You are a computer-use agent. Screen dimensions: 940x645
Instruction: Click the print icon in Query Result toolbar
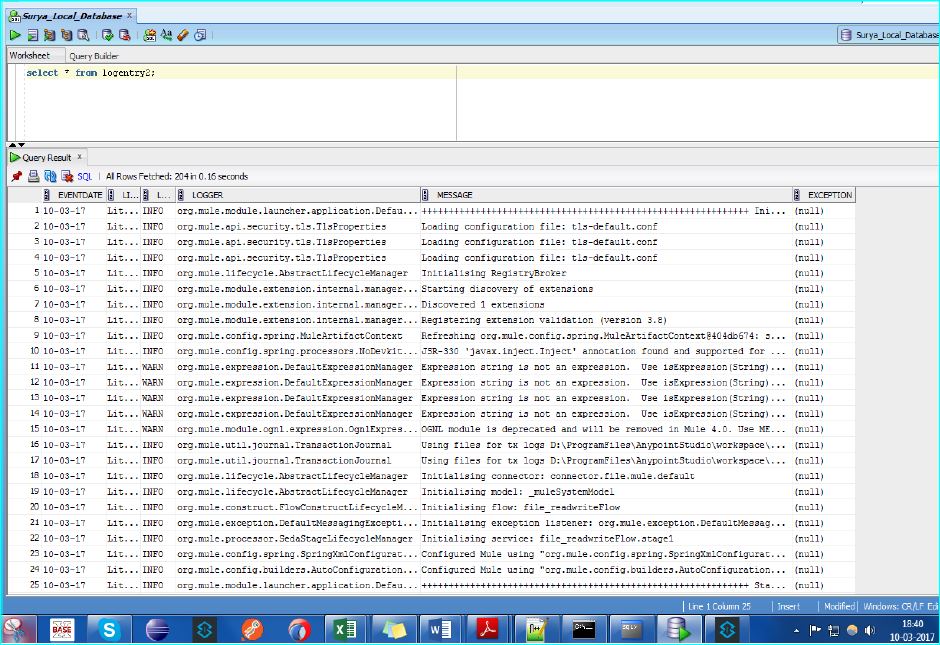click(34, 176)
